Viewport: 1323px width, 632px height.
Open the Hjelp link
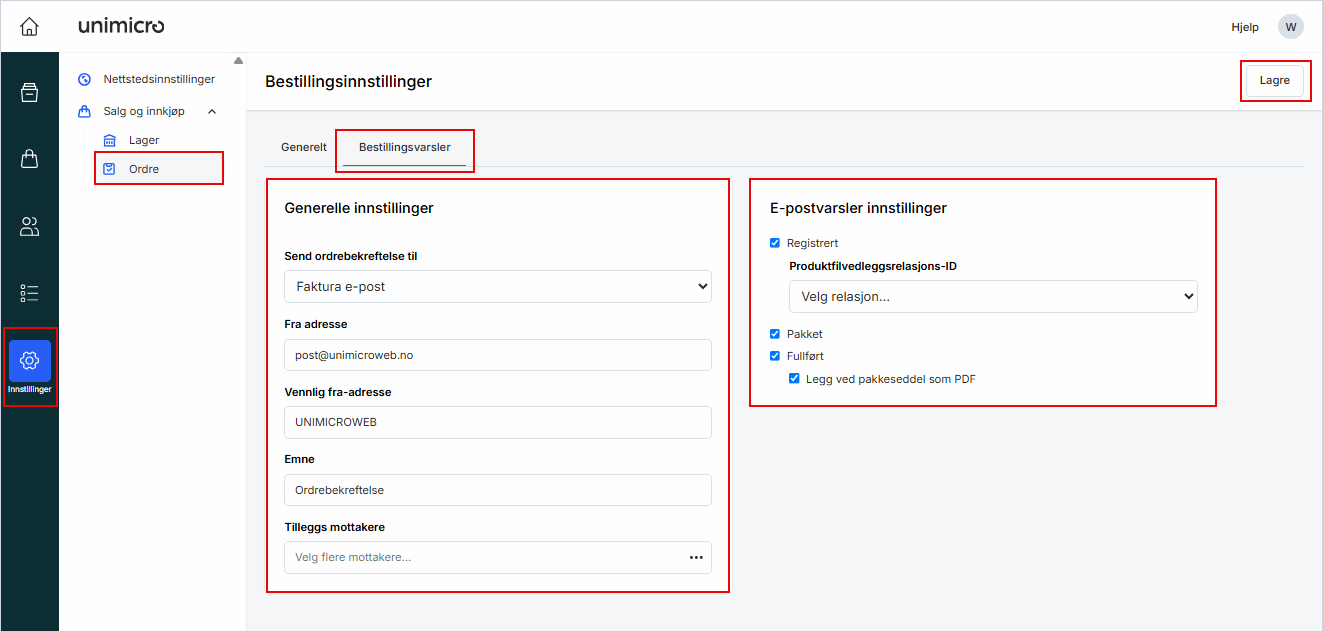(x=1244, y=27)
